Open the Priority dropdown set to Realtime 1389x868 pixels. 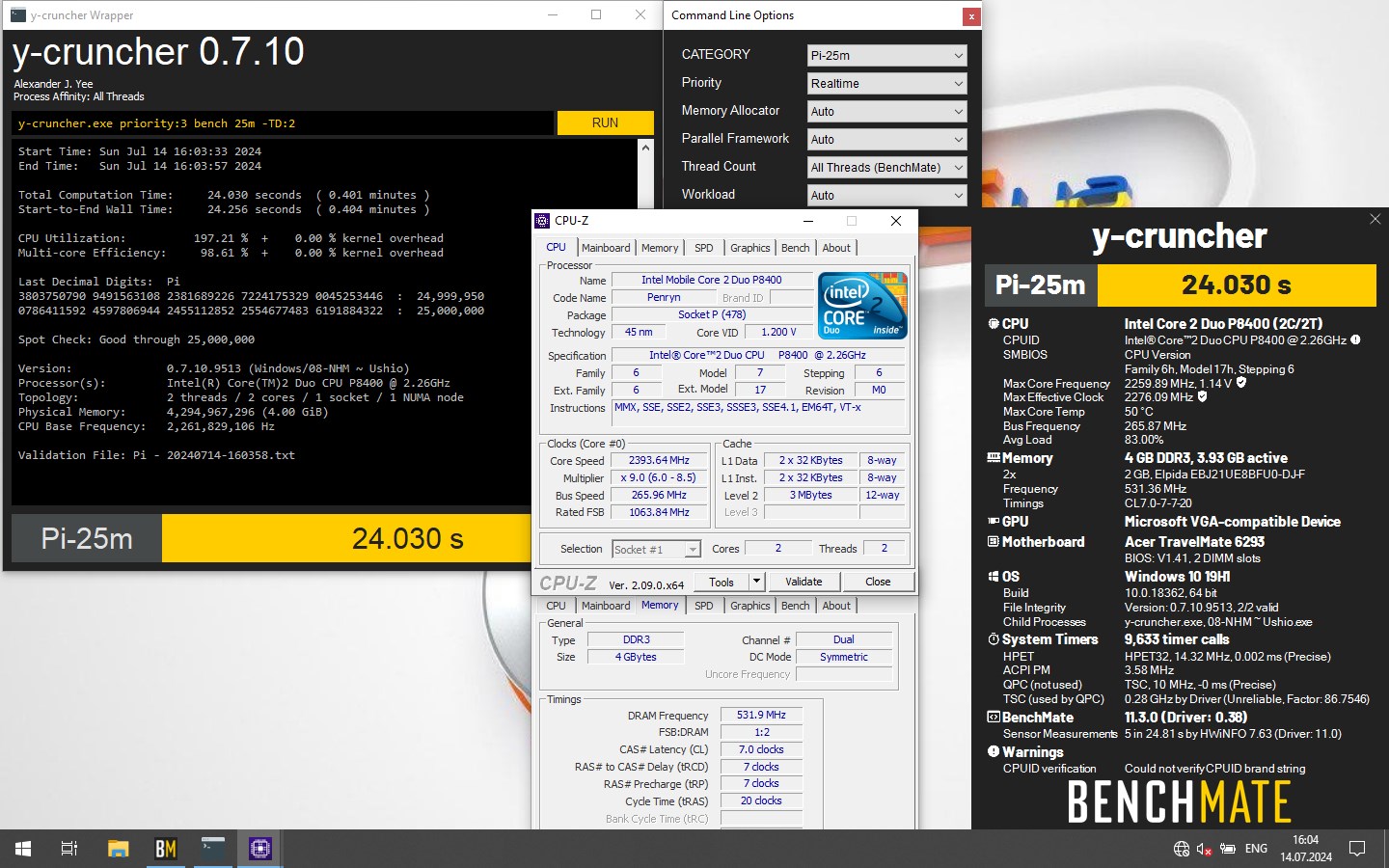[x=886, y=84]
